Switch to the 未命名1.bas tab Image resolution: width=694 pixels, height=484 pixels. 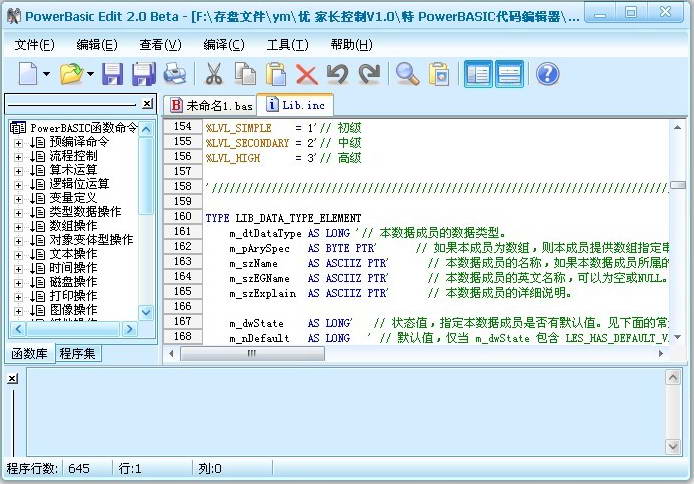tap(211, 106)
